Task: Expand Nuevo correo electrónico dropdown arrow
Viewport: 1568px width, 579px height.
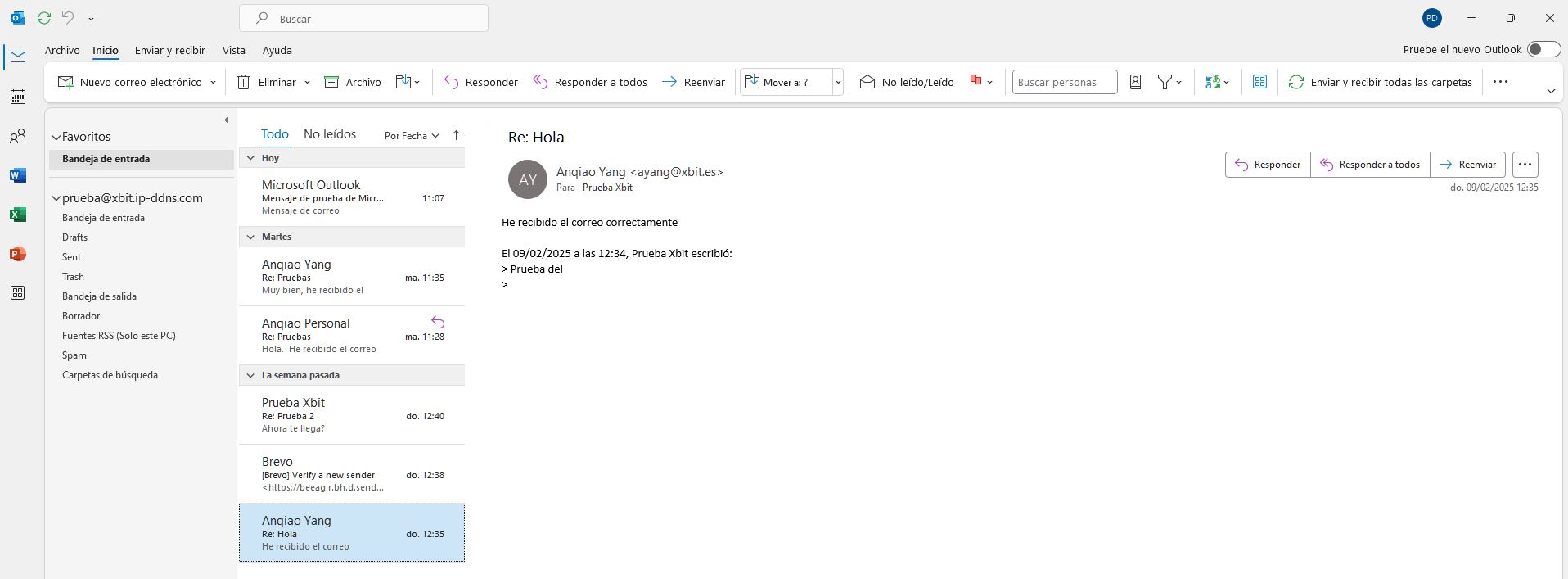Action: pos(213,82)
